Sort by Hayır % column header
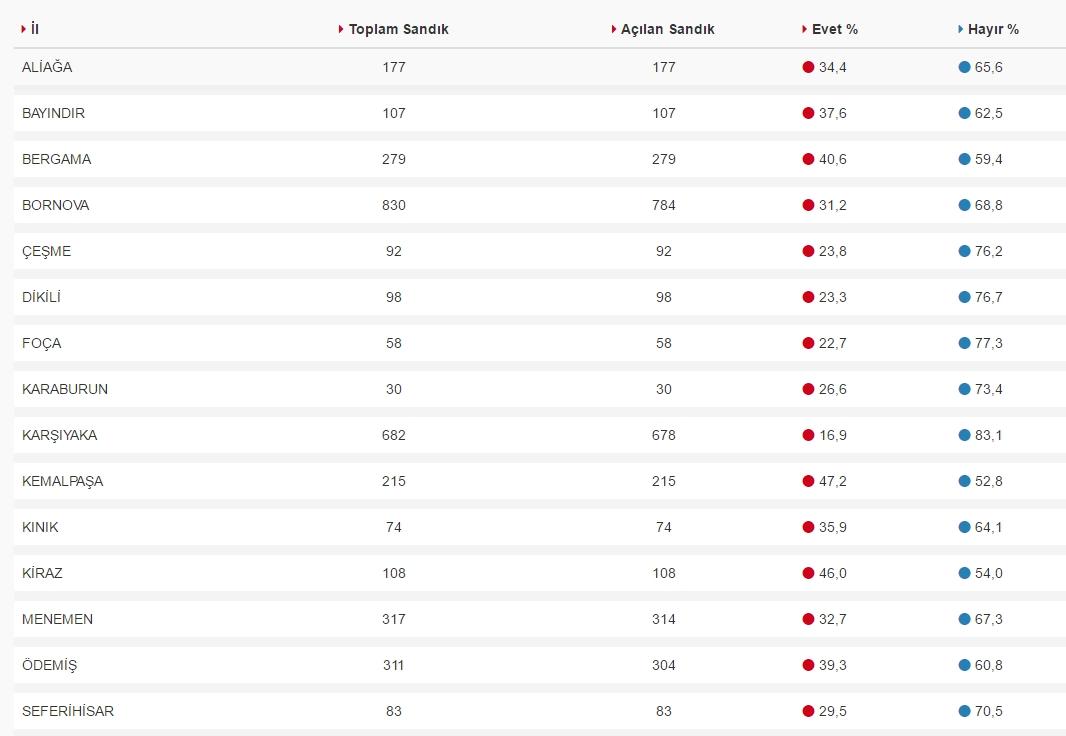Image resolution: width=1066 pixels, height=736 pixels. click(x=993, y=29)
